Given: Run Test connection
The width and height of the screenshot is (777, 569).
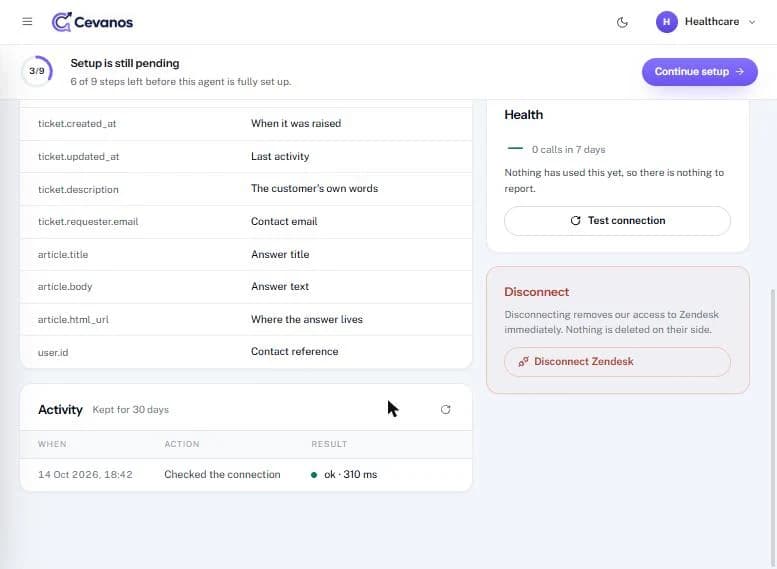Looking at the screenshot, I should click(617, 221).
